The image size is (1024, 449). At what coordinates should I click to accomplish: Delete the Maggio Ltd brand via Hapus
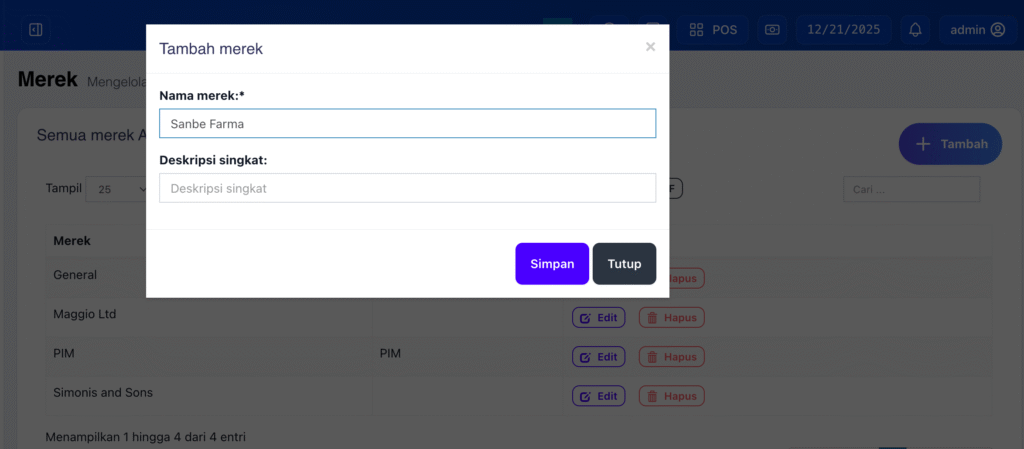[672, 318]
